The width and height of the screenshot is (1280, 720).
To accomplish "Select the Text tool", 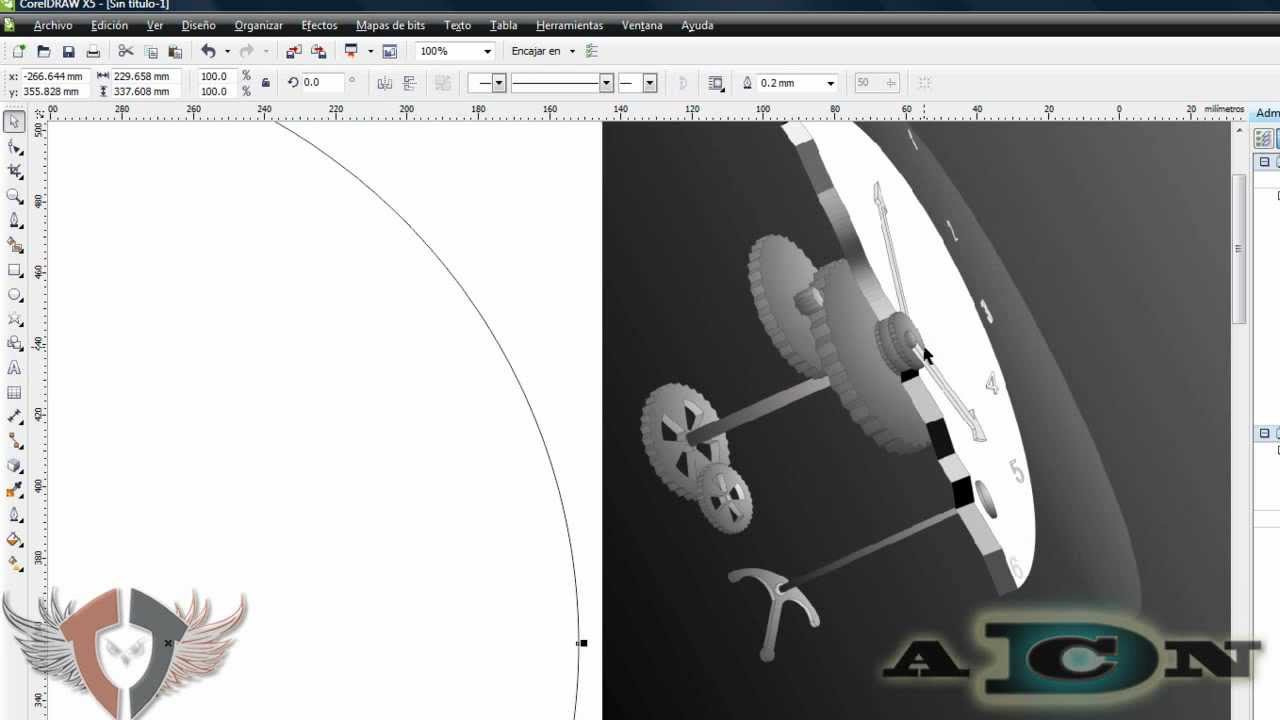I will tap(14, 368).
